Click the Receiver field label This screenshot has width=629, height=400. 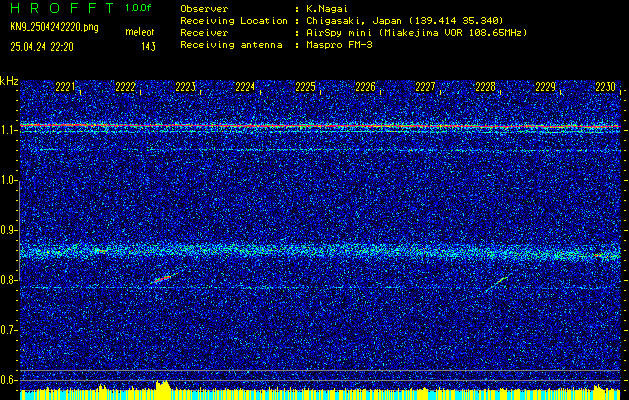click(x=204, y=33)
